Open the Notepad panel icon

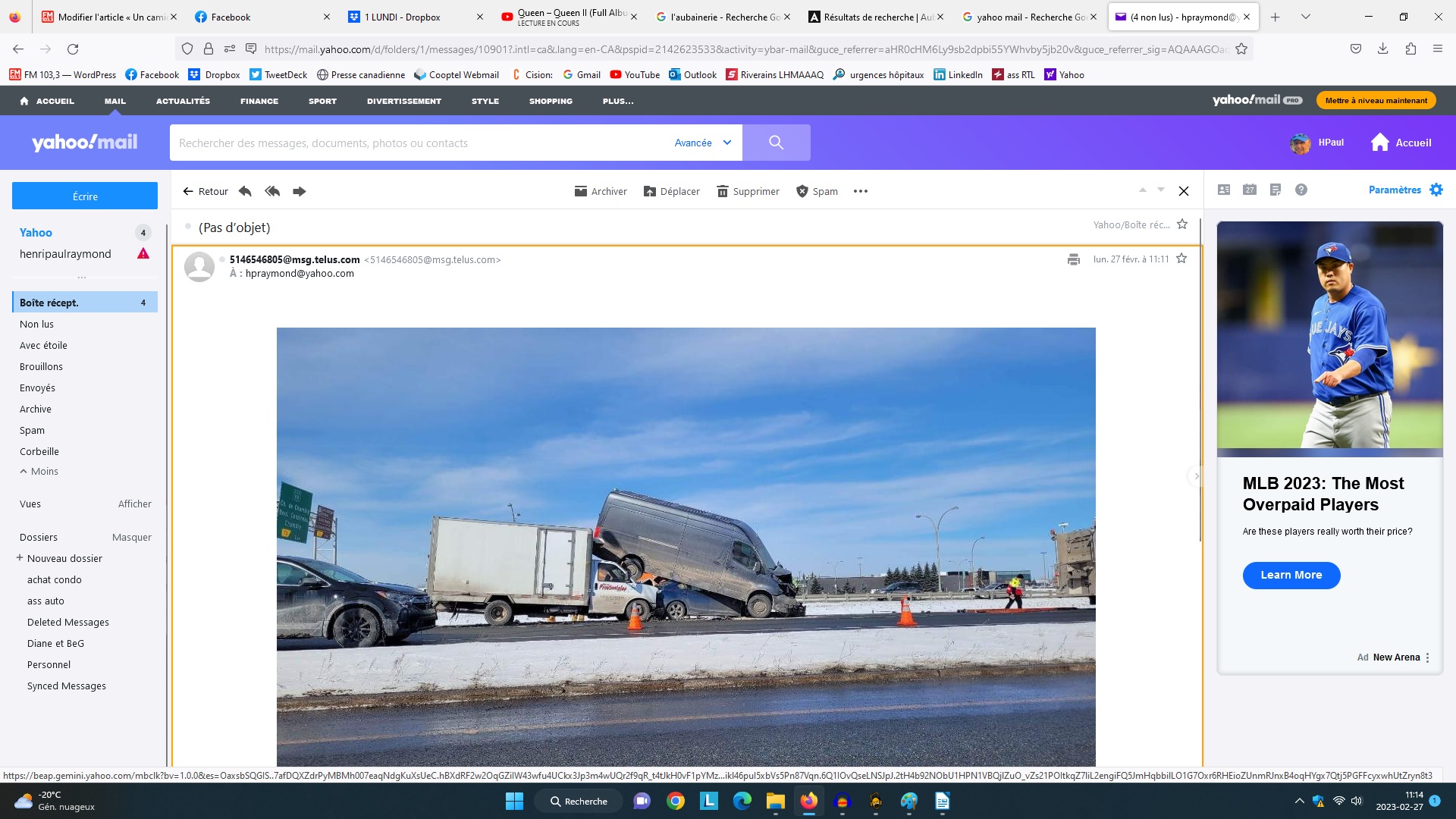pos(1276,190)
